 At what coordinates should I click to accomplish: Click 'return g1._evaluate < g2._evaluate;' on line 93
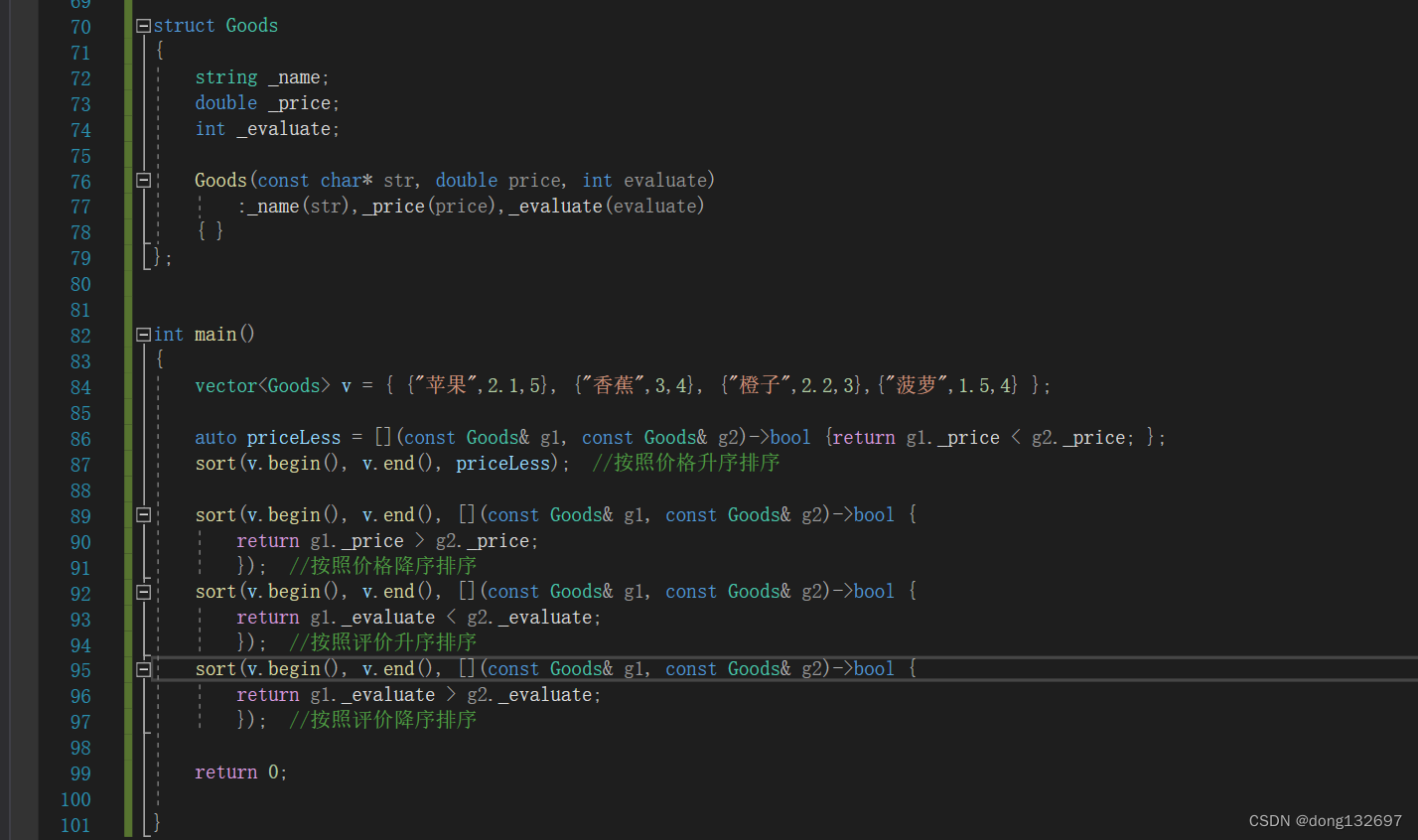pyautogui.click(x=419, y=618)
